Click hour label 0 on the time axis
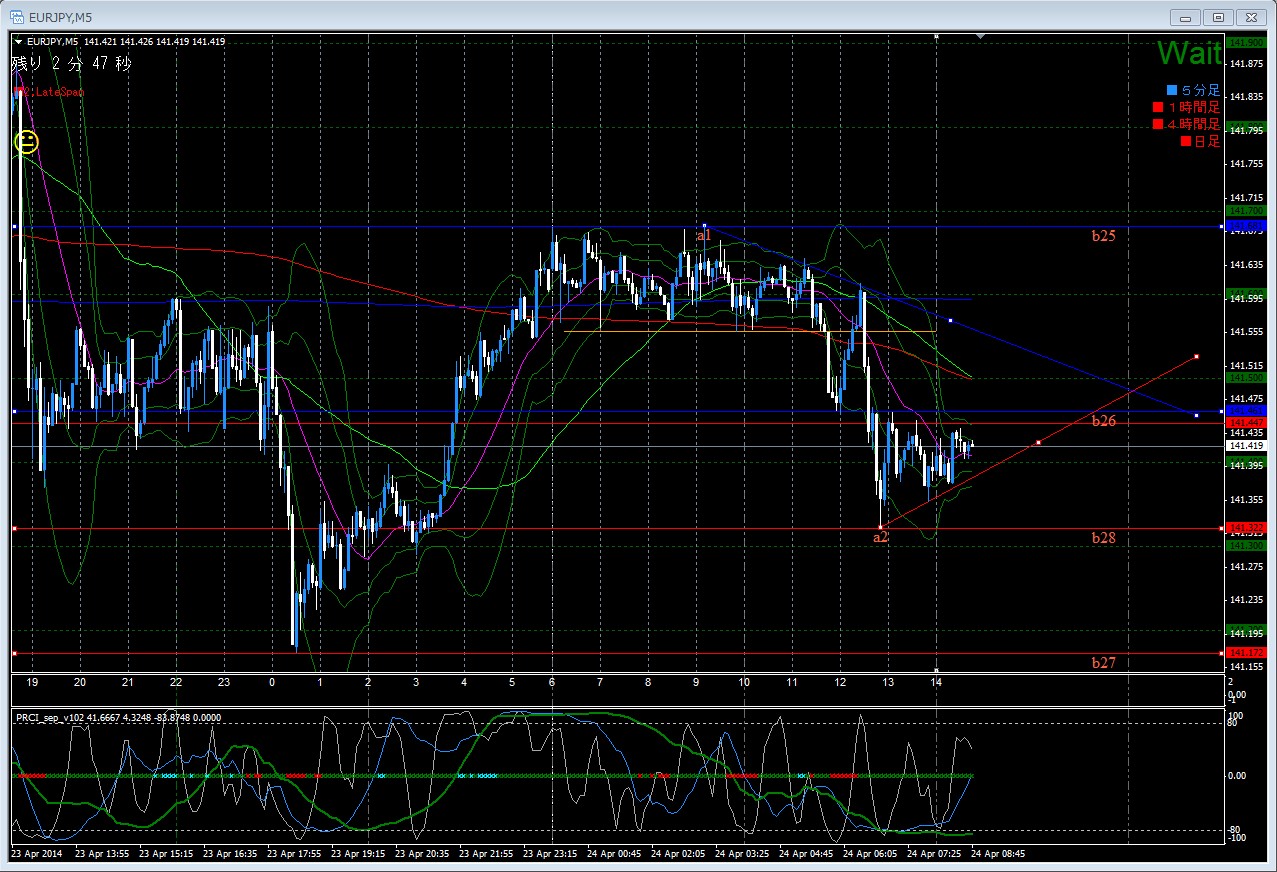This screenshot has height=872, width=1277. coord(272,682)
